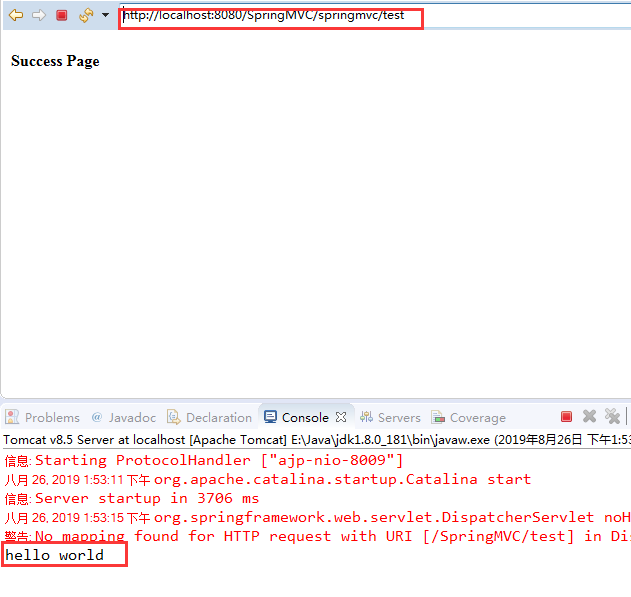Image resolution: width=631 pixels, height=597 pixels.
Task: Click the 'hello world' console output line
Action: (x=55, y=555)
